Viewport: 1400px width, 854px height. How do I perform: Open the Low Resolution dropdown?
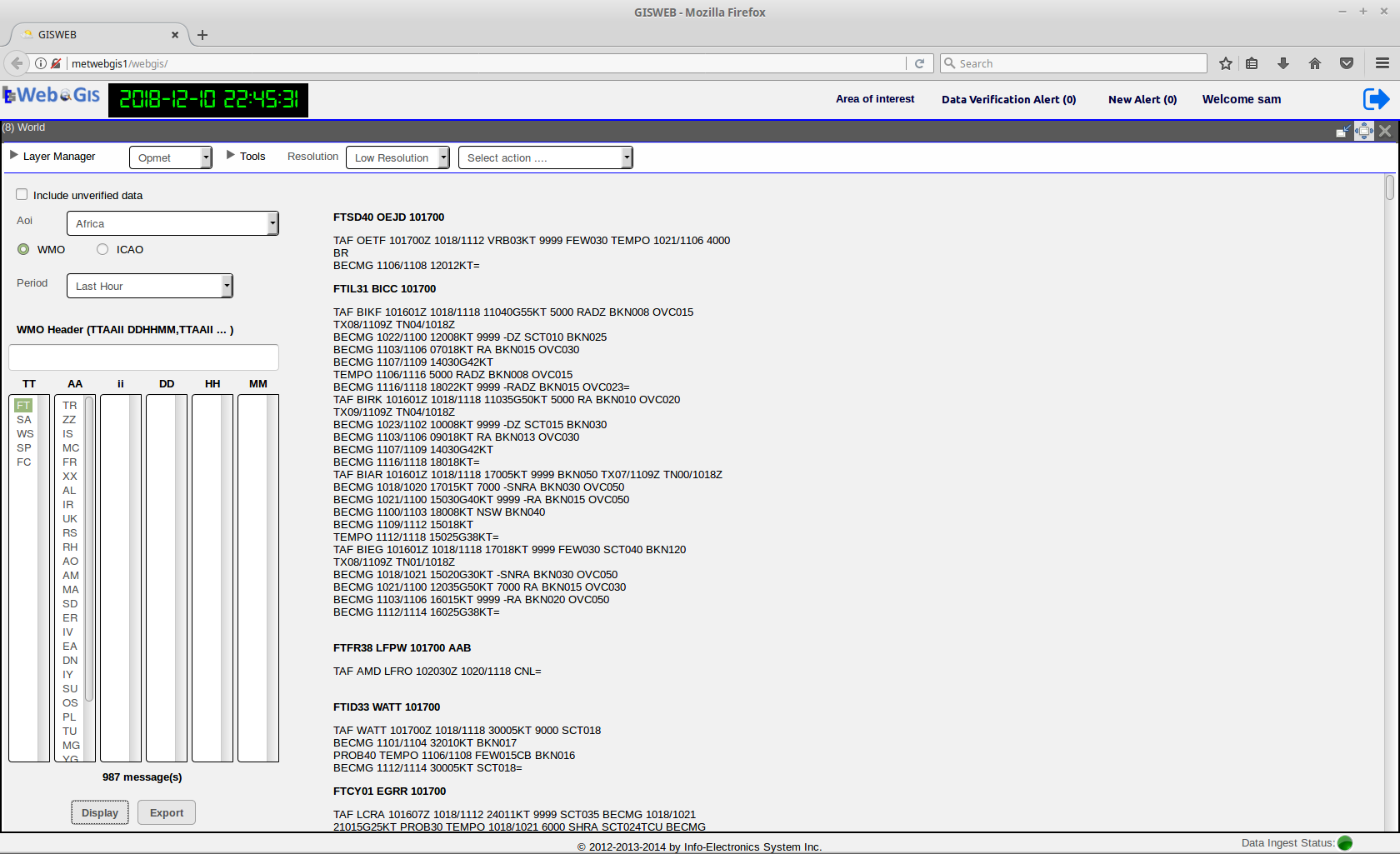coord(397,157)
